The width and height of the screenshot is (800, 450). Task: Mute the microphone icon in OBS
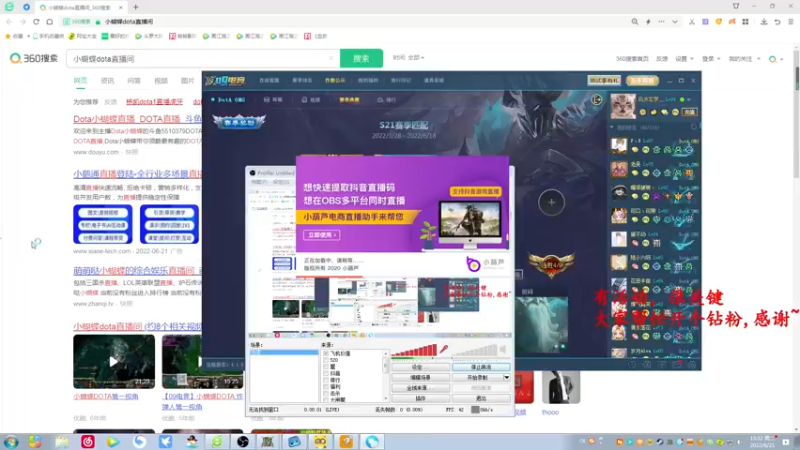click(x=444, y=349)
